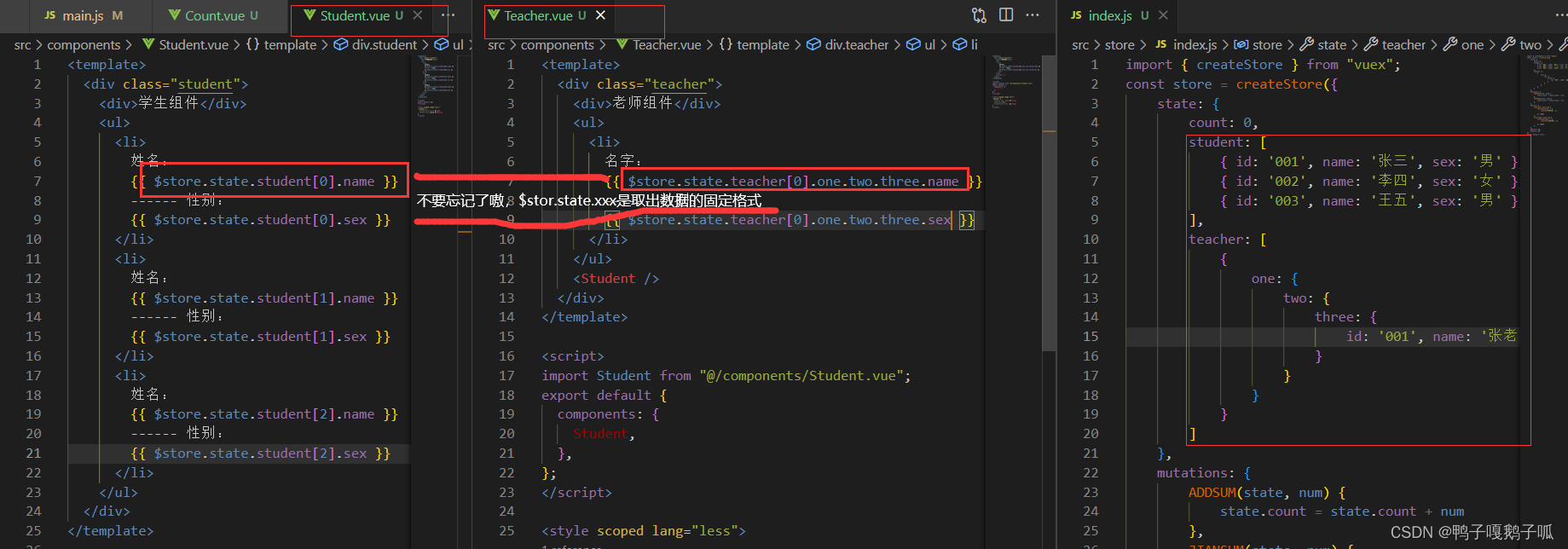
Task: Close the Teacher.vue tab
Action: [x=601, y=15]
